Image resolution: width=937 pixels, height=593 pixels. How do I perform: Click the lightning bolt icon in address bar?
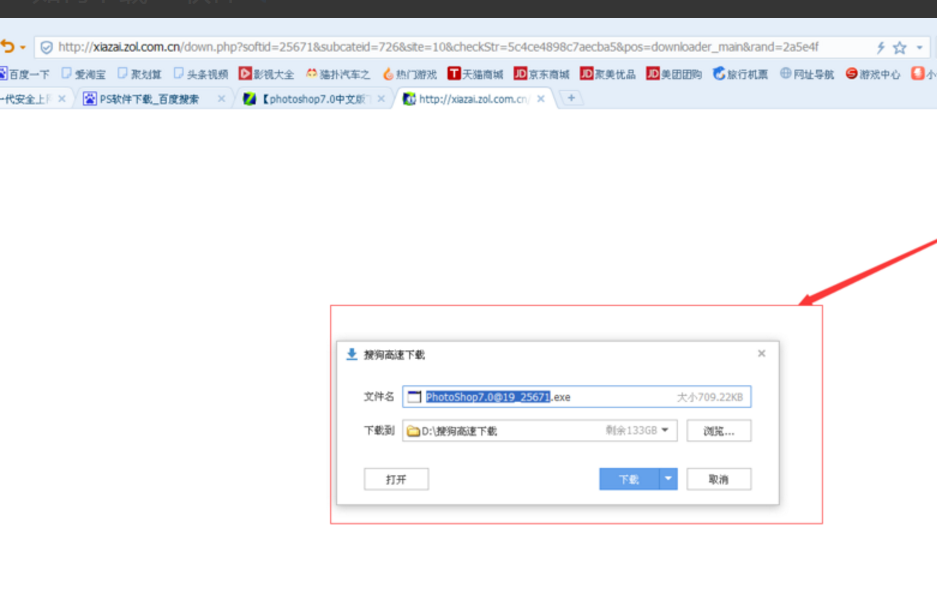click(880, 46)
